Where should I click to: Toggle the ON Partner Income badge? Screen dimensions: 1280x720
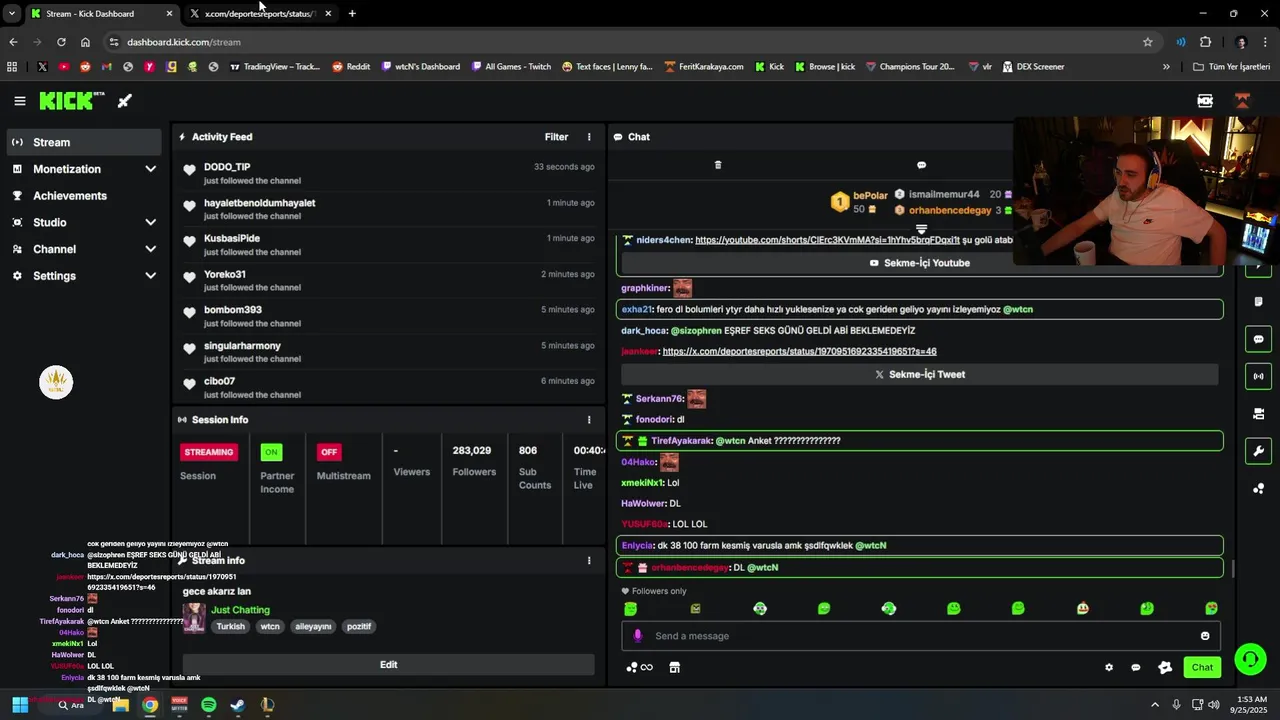click(271, 452)
